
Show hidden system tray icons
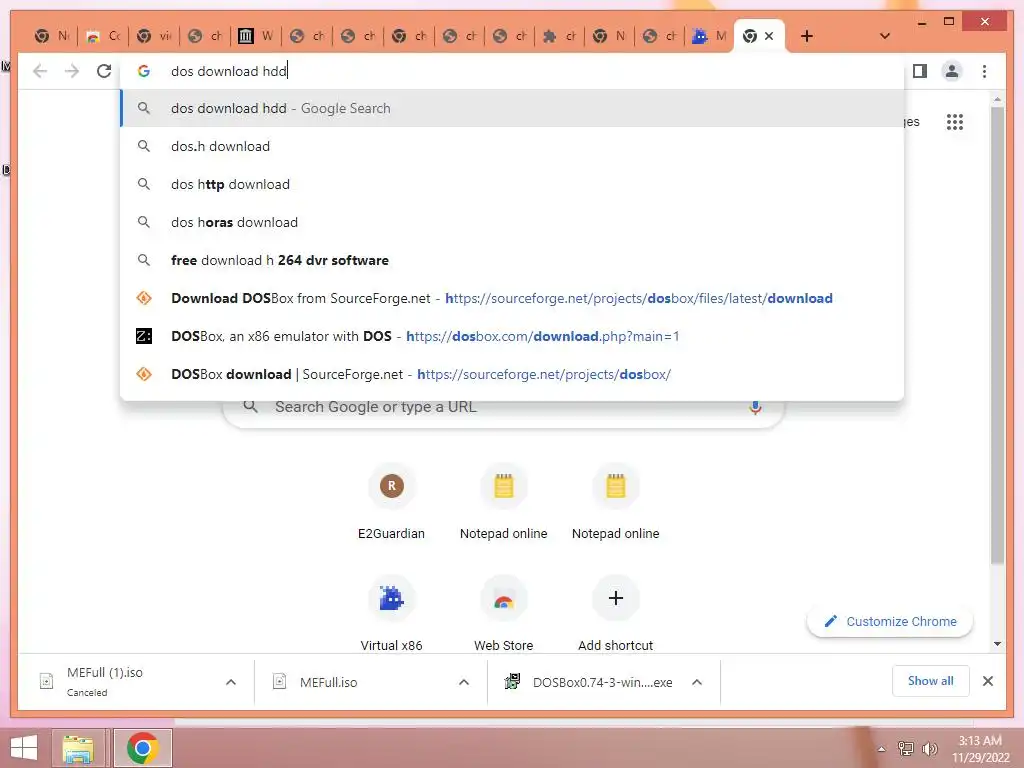point(882,749)
